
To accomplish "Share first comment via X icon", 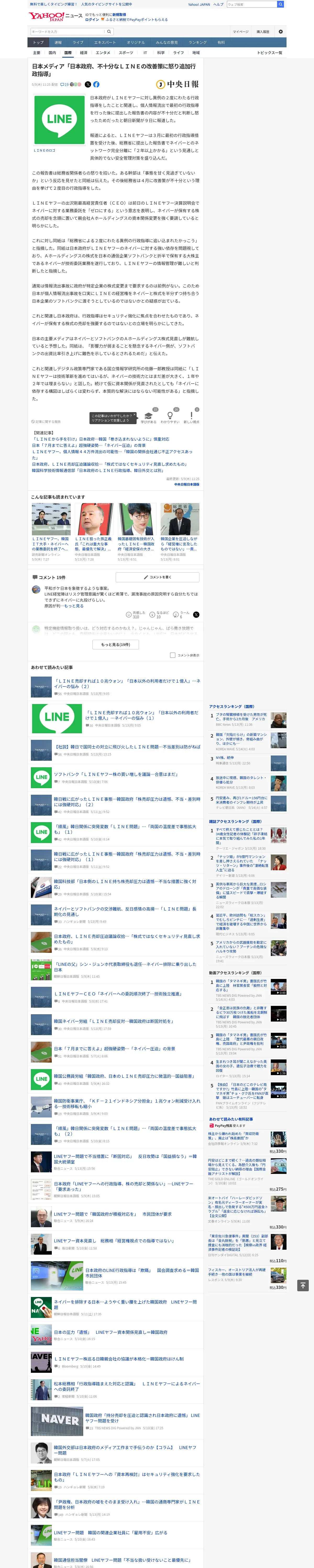I will coord(196,615).
